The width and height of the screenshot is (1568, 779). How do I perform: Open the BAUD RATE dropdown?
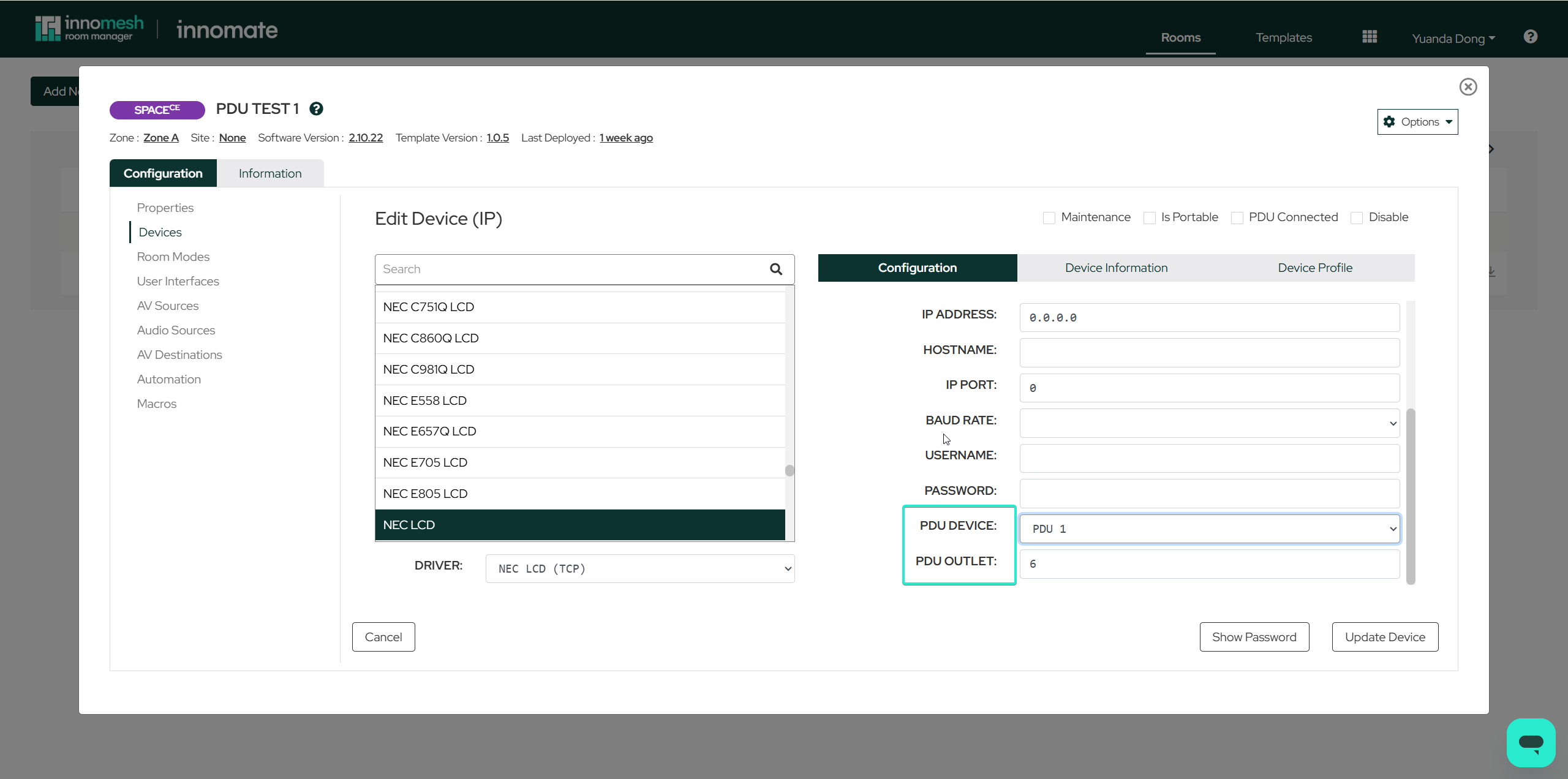coord(1209,423)
